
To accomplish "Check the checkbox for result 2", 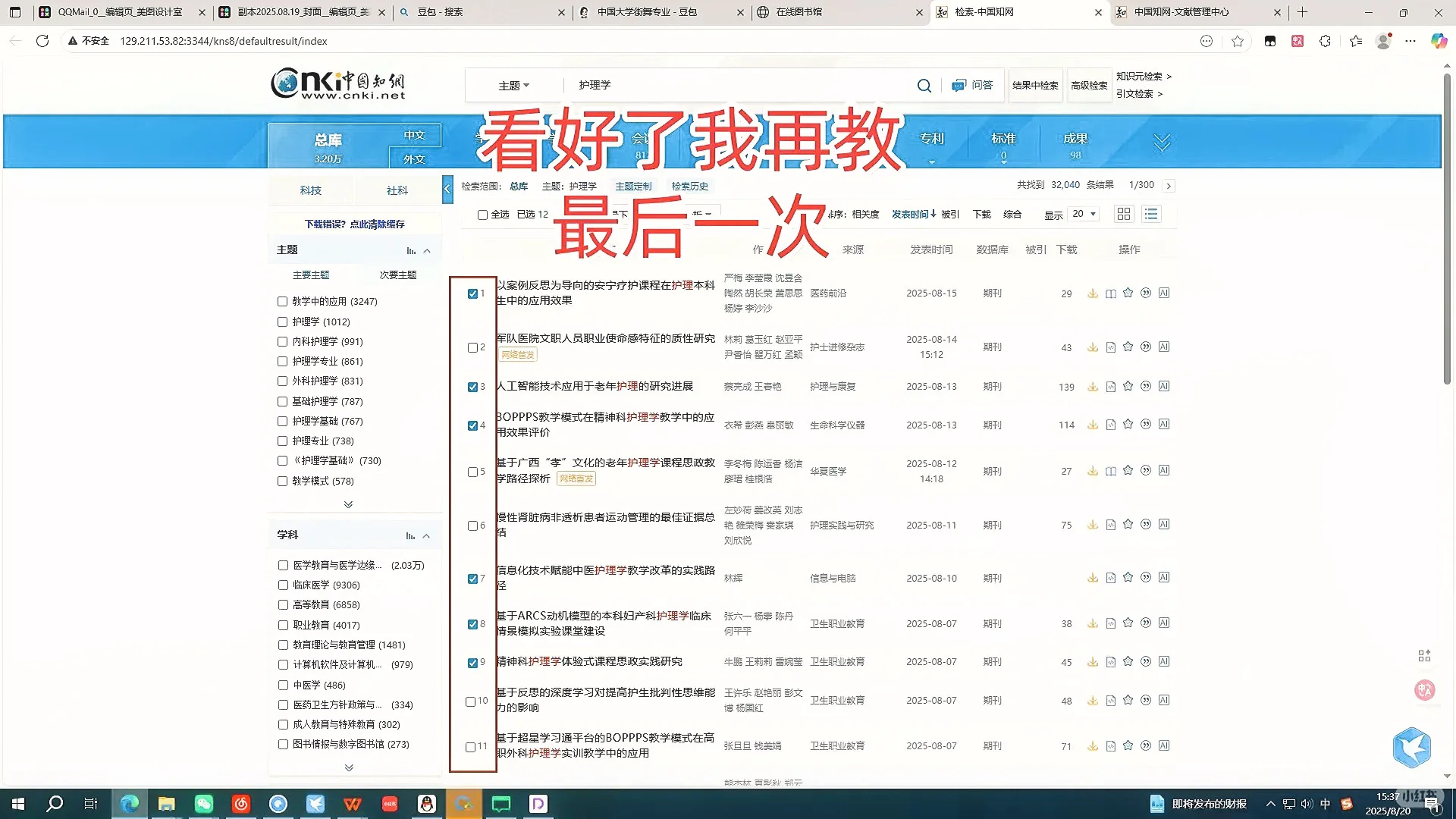I will [471, 347].
